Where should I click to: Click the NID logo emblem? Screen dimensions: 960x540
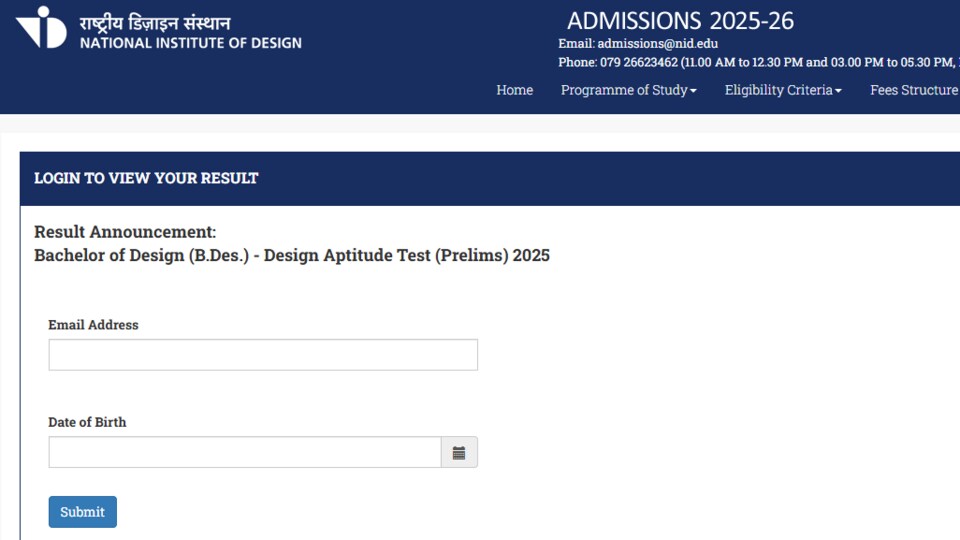click(41, 27)
